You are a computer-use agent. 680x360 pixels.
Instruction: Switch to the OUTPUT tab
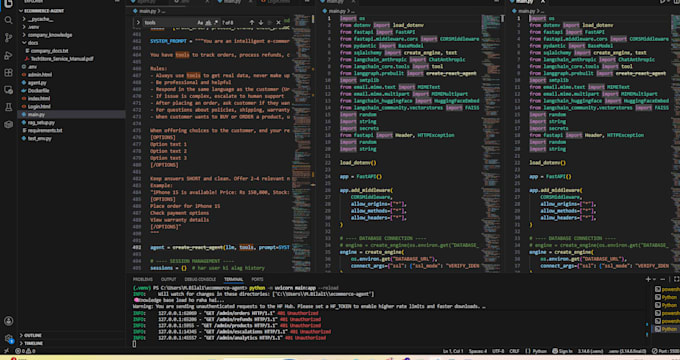pyautogui.click(x=168, y=279)
